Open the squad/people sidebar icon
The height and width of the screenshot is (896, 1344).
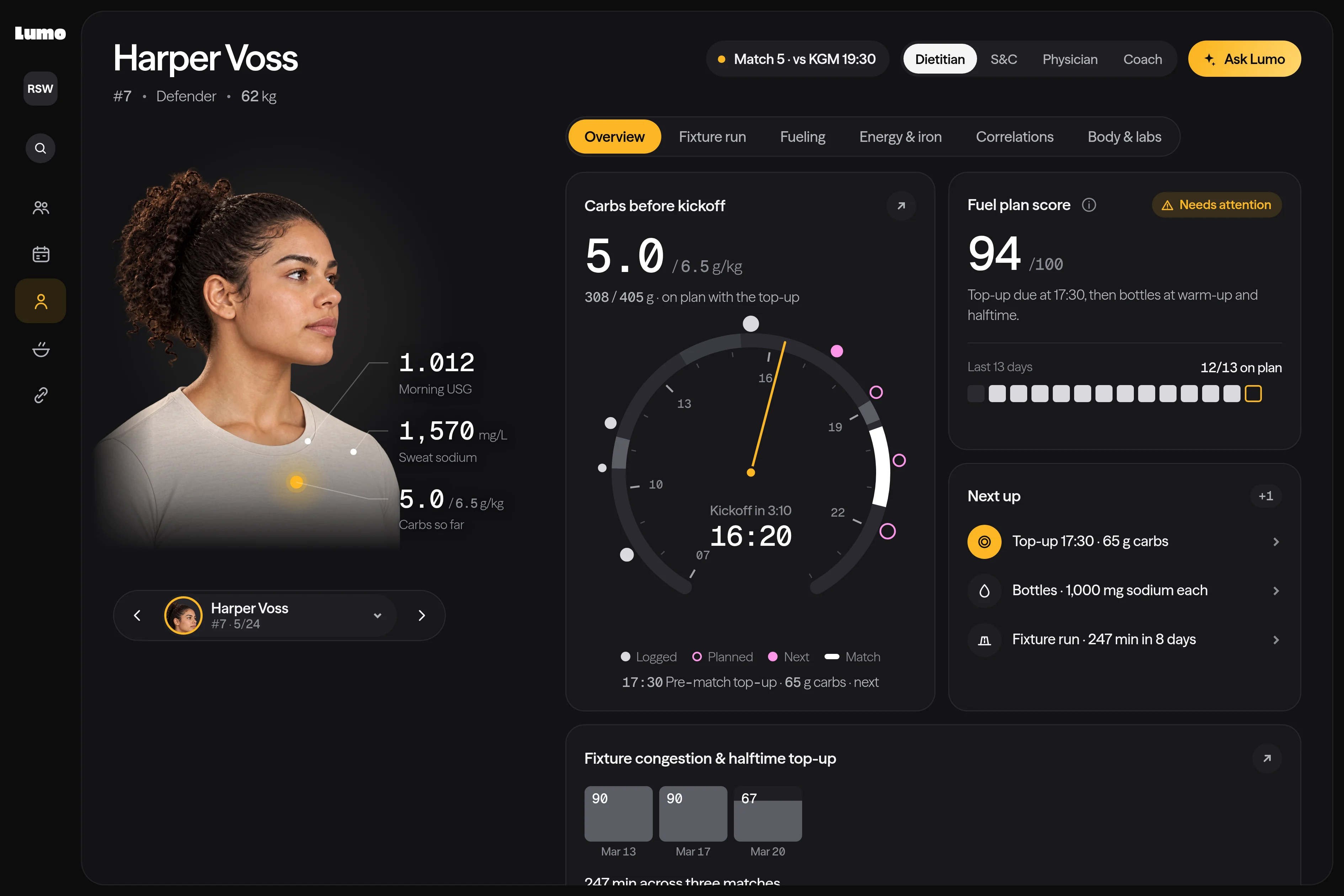coord(41,207)
